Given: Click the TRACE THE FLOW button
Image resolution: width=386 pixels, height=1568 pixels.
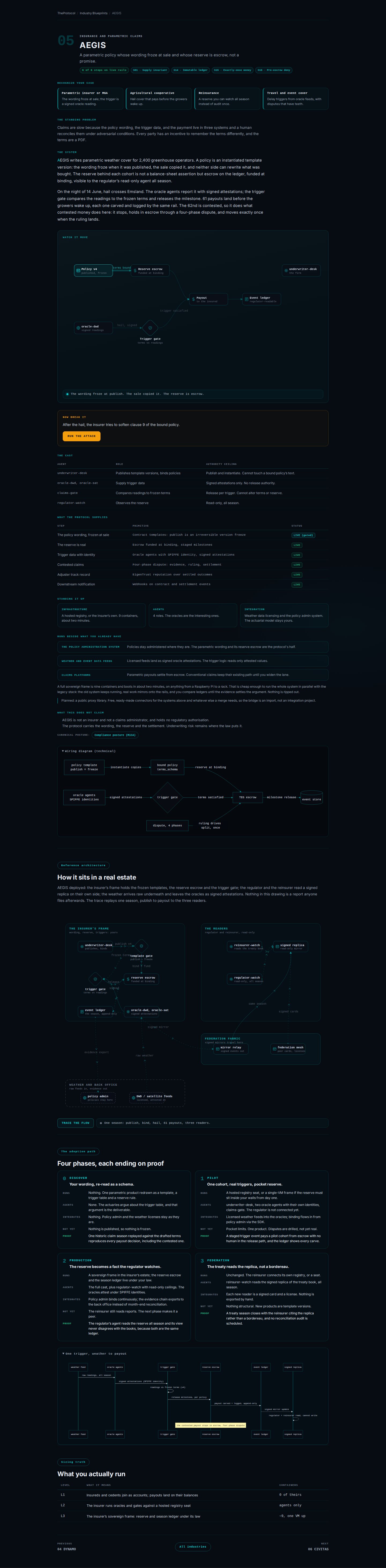Looking at the screenshot, I should click(x=75, y=1122).
